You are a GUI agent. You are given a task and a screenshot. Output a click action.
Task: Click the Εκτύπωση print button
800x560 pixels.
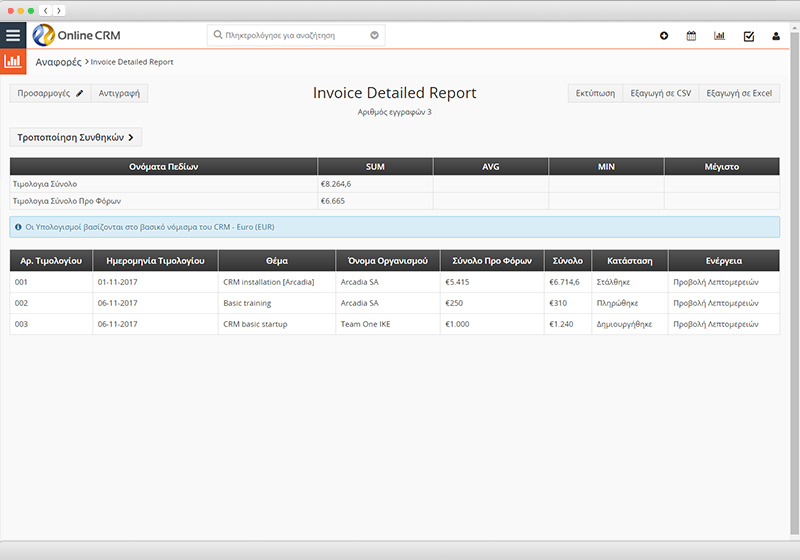coord(595,93)
